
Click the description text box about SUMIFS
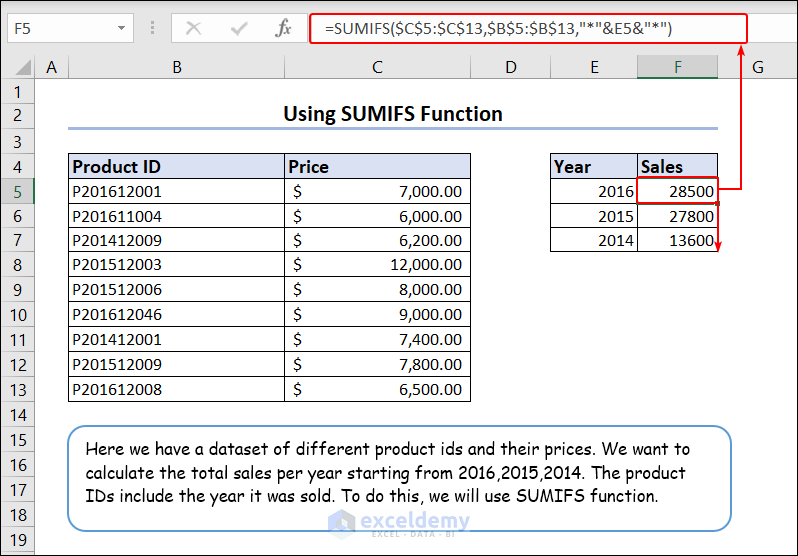(x=400, y=479)
